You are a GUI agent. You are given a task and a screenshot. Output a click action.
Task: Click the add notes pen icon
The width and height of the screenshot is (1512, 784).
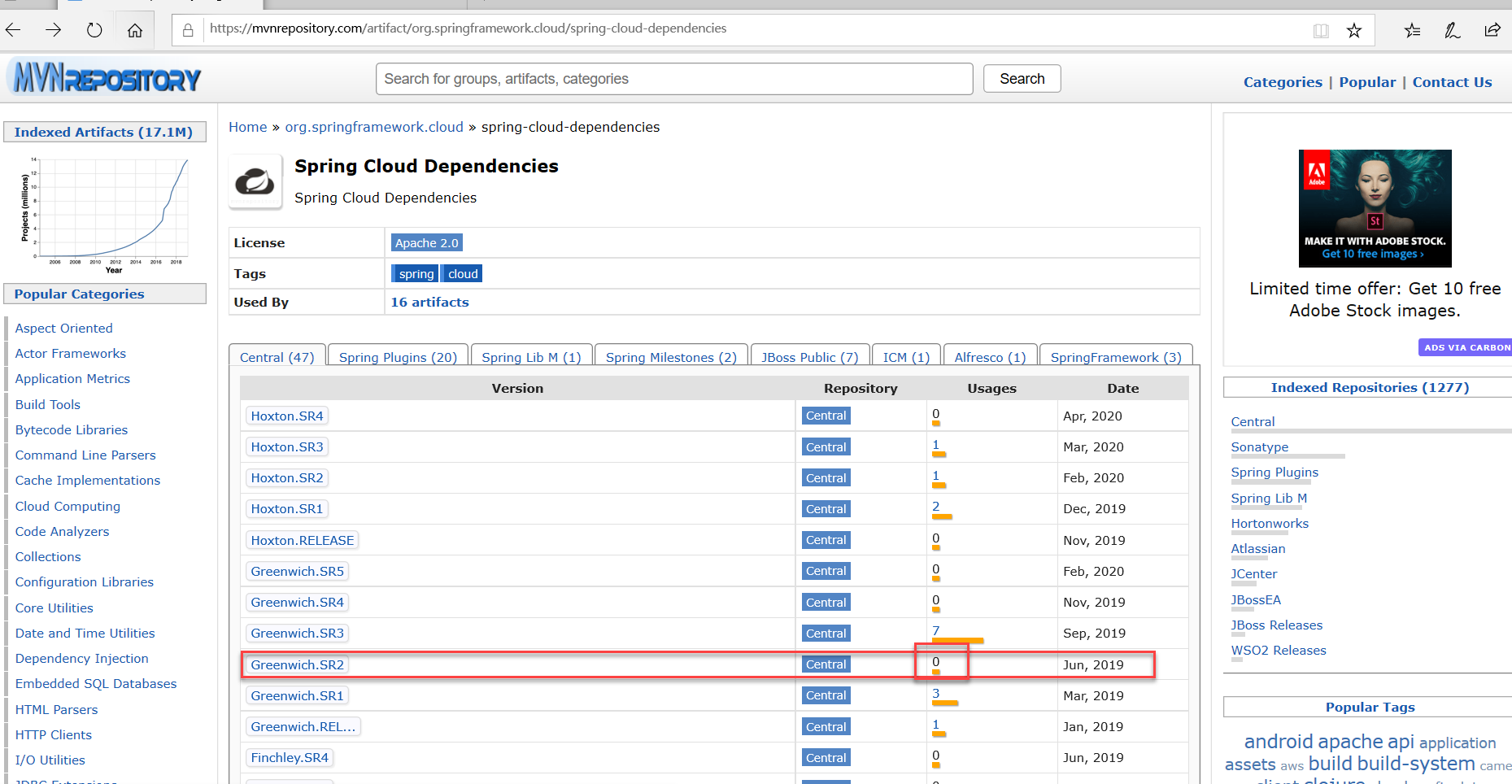tap(1453, 31)
